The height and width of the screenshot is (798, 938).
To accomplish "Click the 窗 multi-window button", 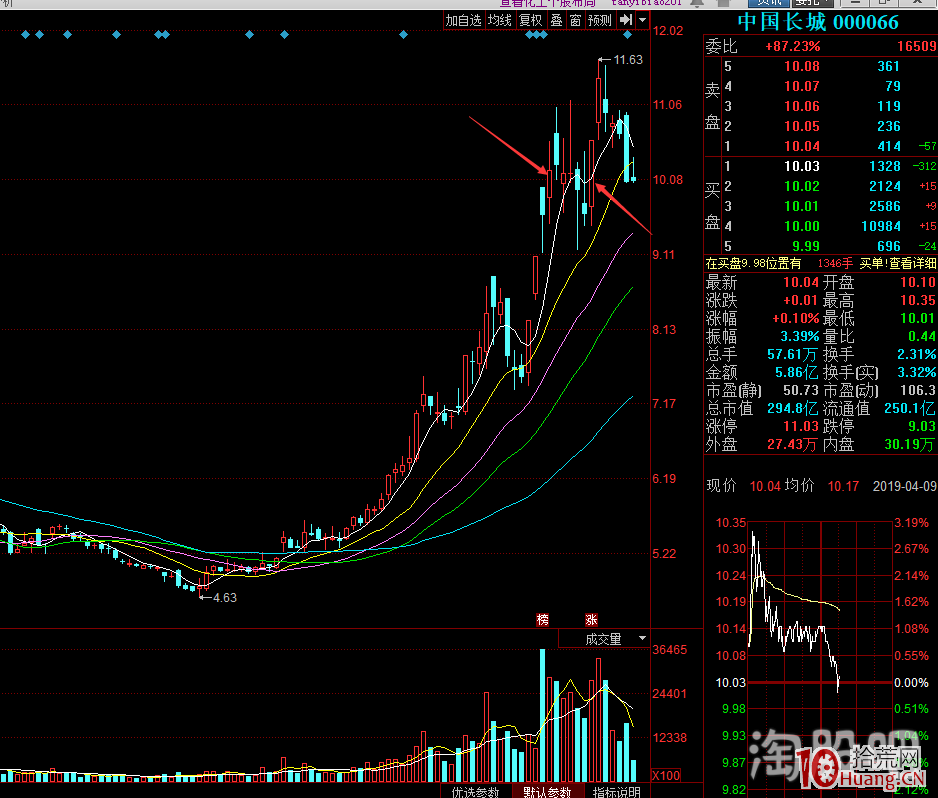I will 575,20.
